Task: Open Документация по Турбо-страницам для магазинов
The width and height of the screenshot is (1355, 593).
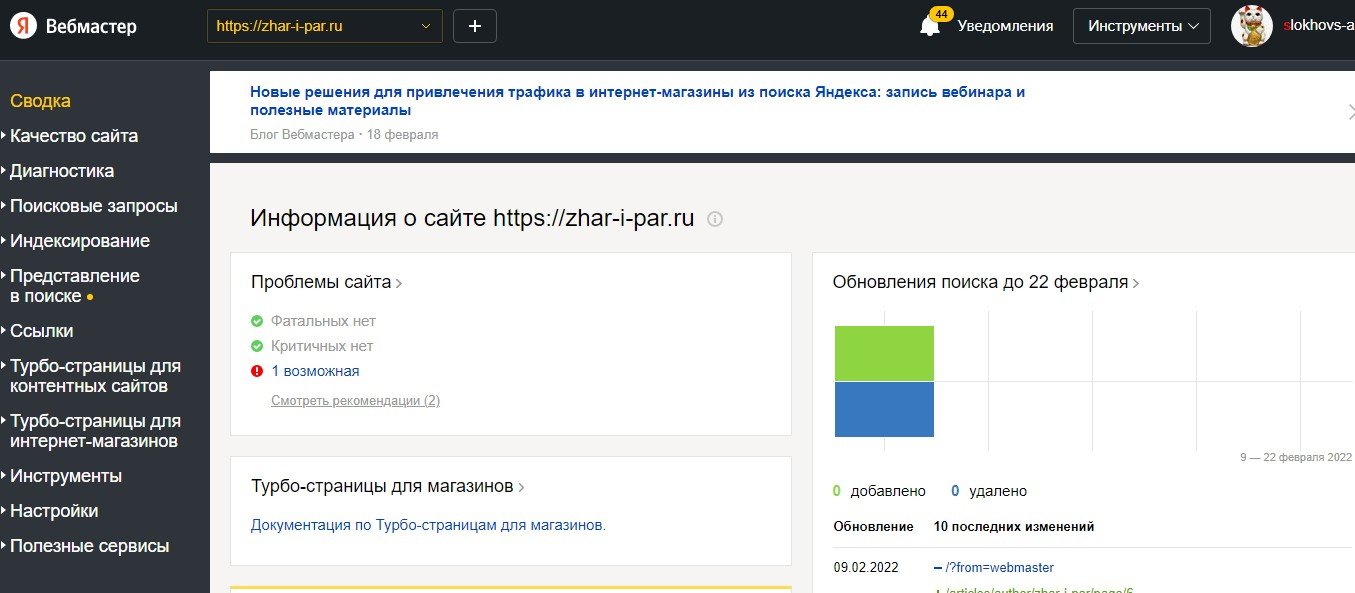Action: [428, 524]
